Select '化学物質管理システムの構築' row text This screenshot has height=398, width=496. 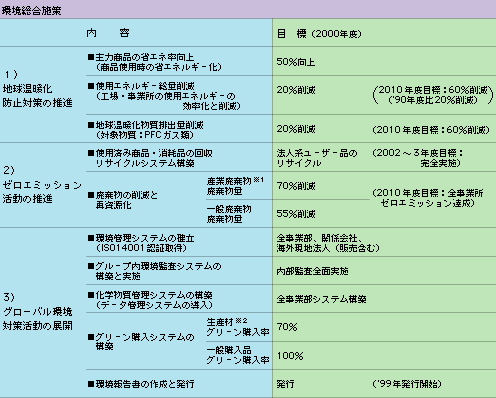coord(150,300)
